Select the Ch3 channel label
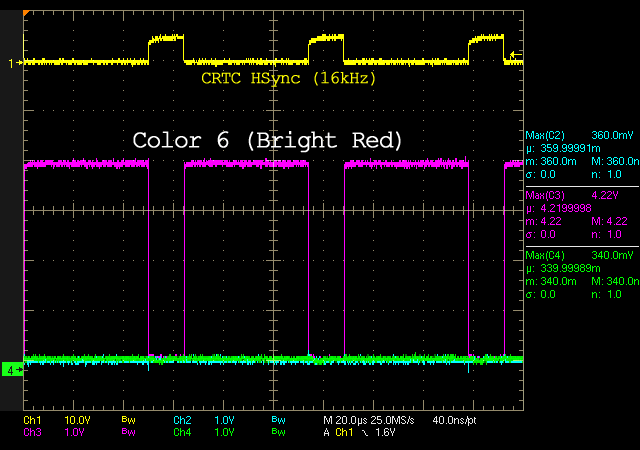This screenshot has width=640, height=450. coord(32,432)
